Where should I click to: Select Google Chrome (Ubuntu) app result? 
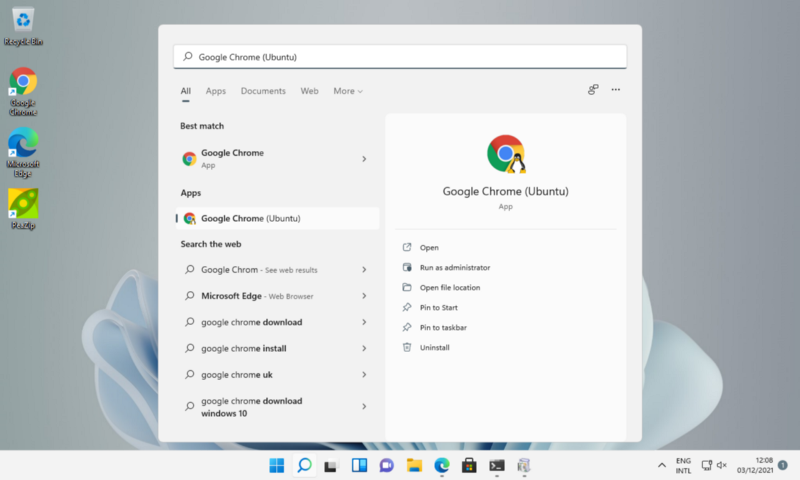[277, 218]
